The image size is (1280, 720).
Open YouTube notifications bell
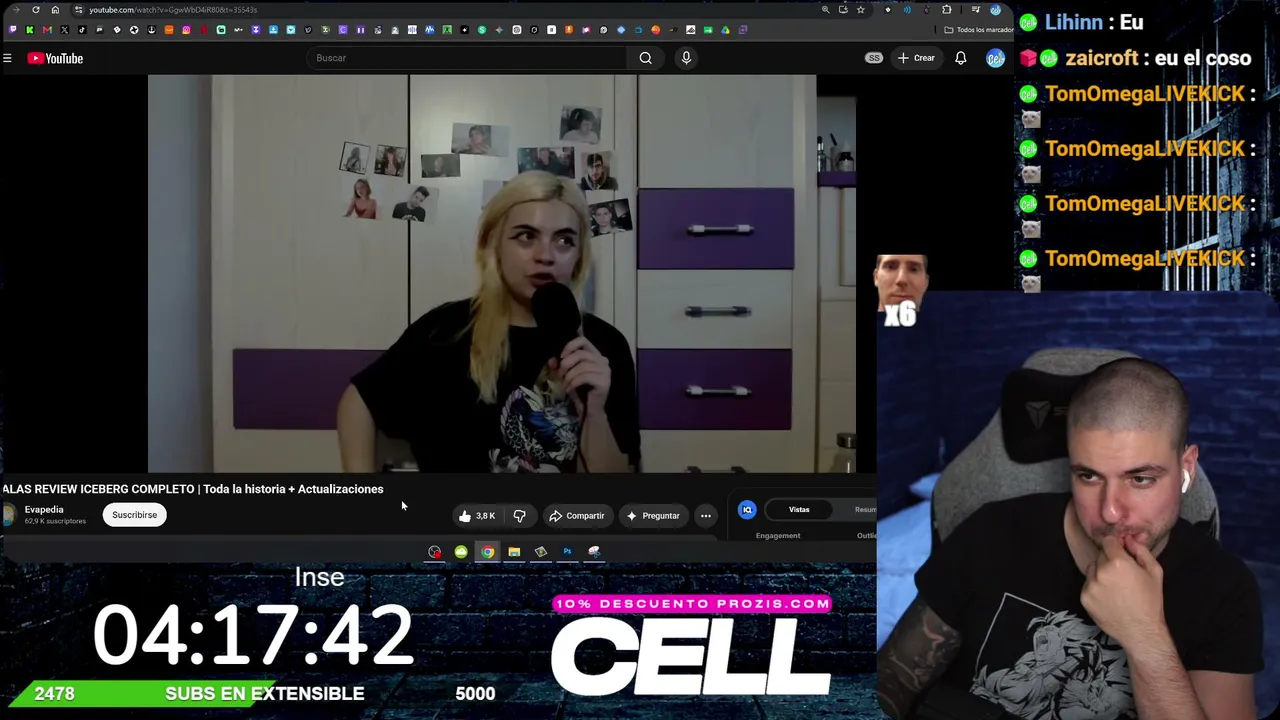(x=960, y=58)
